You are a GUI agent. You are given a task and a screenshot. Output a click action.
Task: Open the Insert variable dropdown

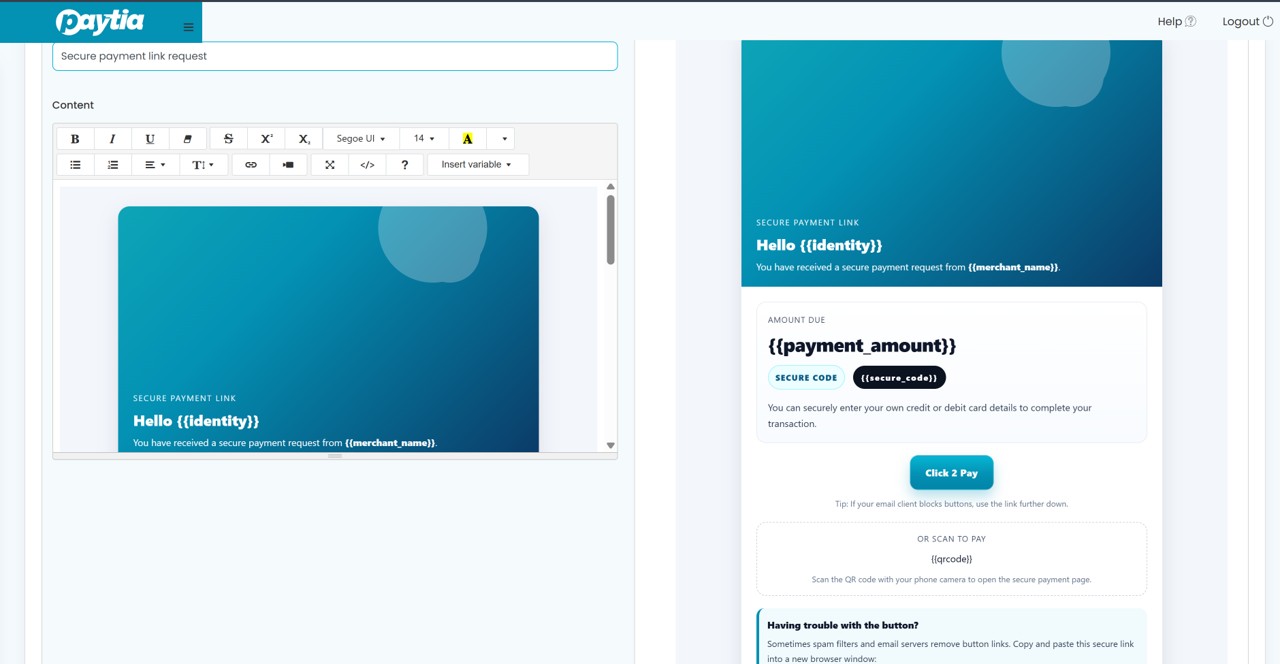click(477, 165)
